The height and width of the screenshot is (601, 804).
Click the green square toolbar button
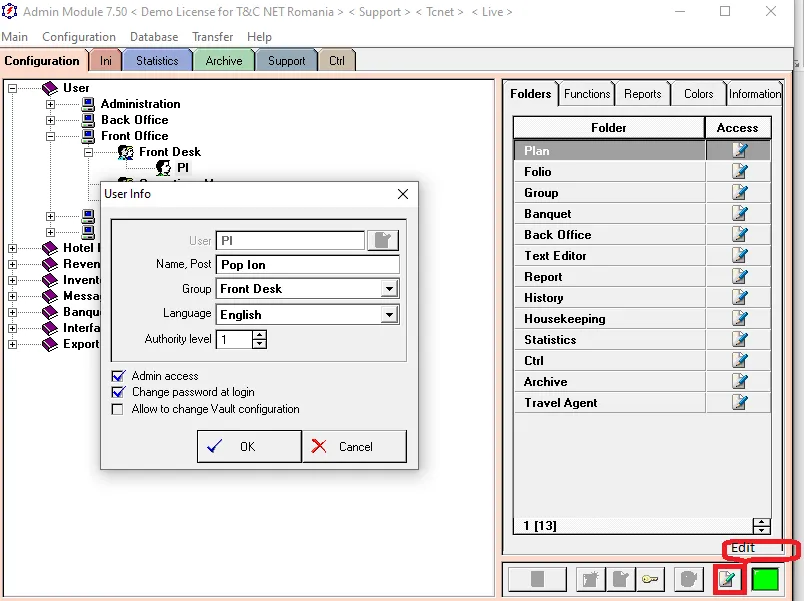tap(765, 579)
